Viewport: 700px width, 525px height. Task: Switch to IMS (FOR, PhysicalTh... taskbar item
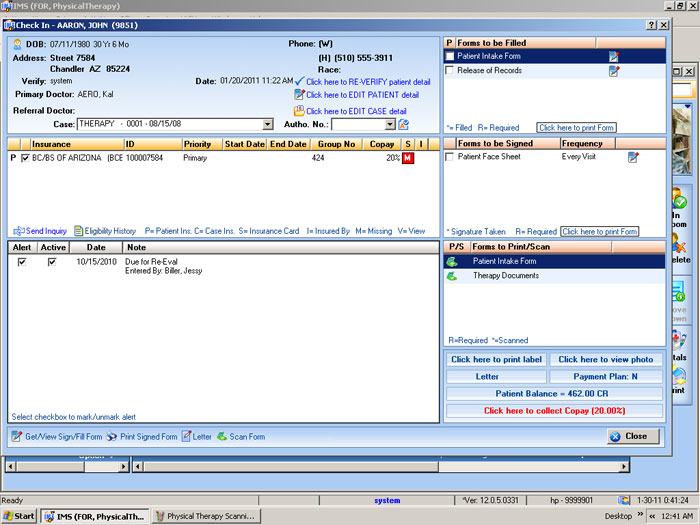(95, 516)
